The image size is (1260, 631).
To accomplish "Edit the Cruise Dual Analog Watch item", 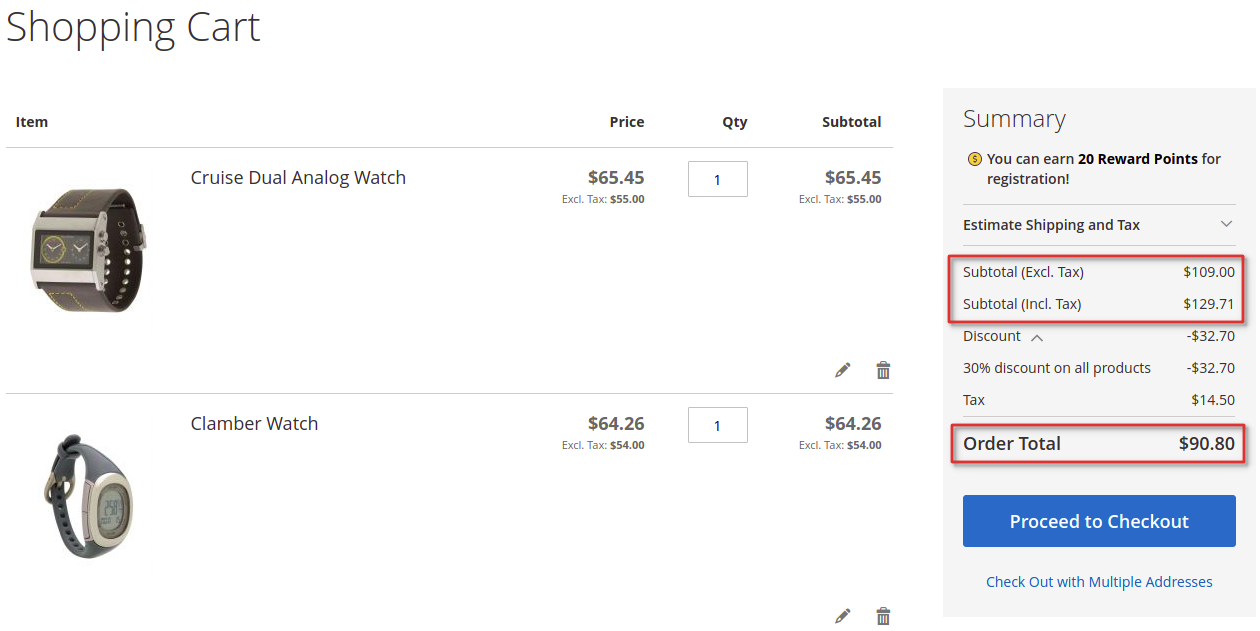I will click(843, 370).
